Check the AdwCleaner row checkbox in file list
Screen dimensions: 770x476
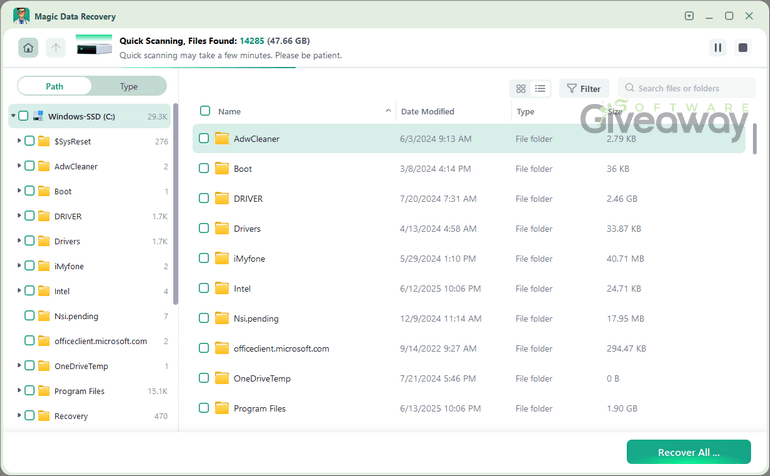point(204,139)
